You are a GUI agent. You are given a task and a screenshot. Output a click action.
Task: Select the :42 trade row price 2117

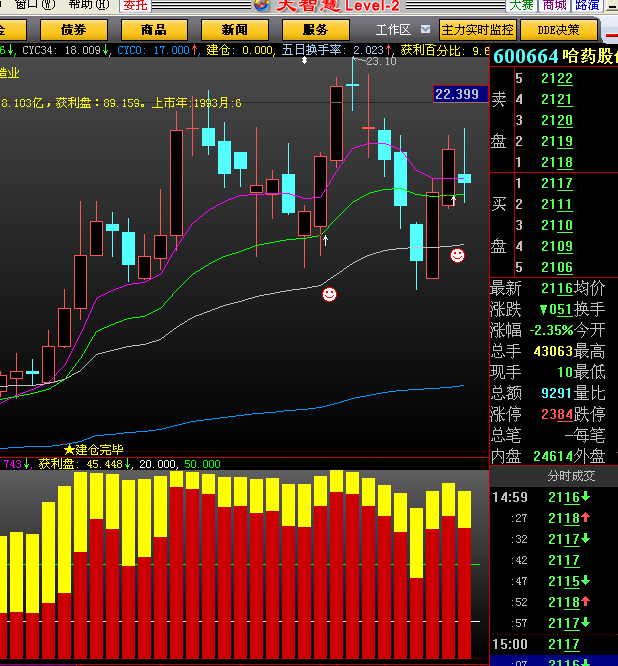click(x=564, y=560)
